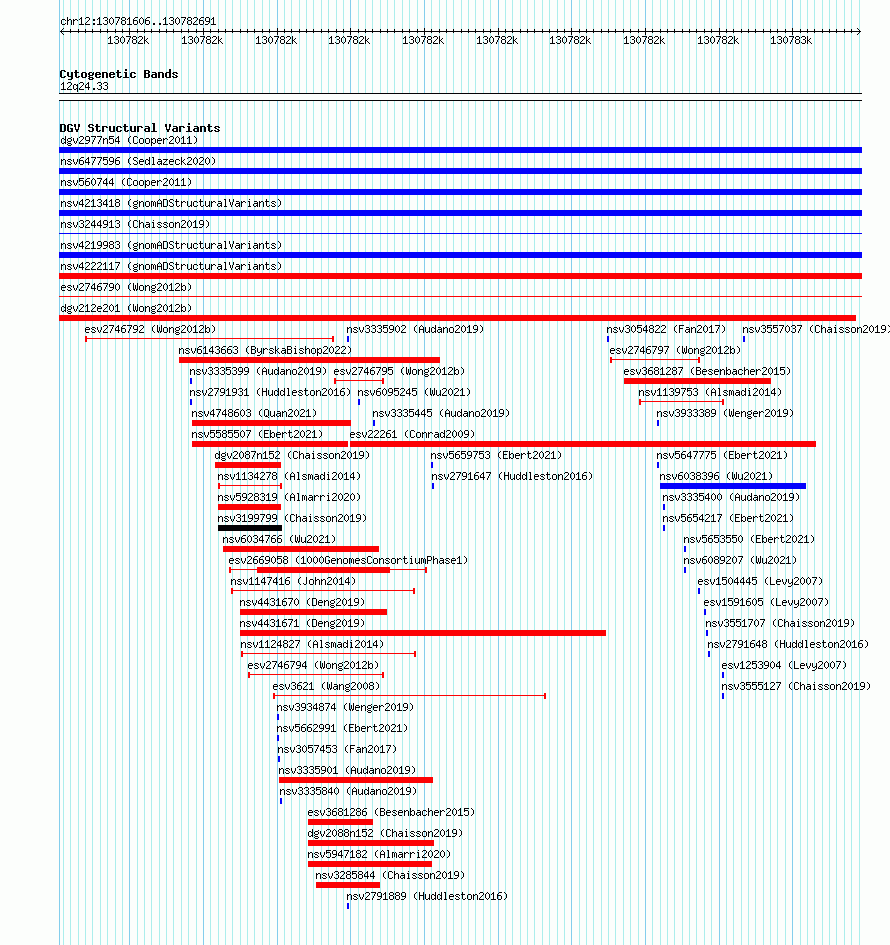This screenshot has width=890, height=945.
Task: Click esv22261 (Conrad2009) label
Action: (x=412, y=435)
